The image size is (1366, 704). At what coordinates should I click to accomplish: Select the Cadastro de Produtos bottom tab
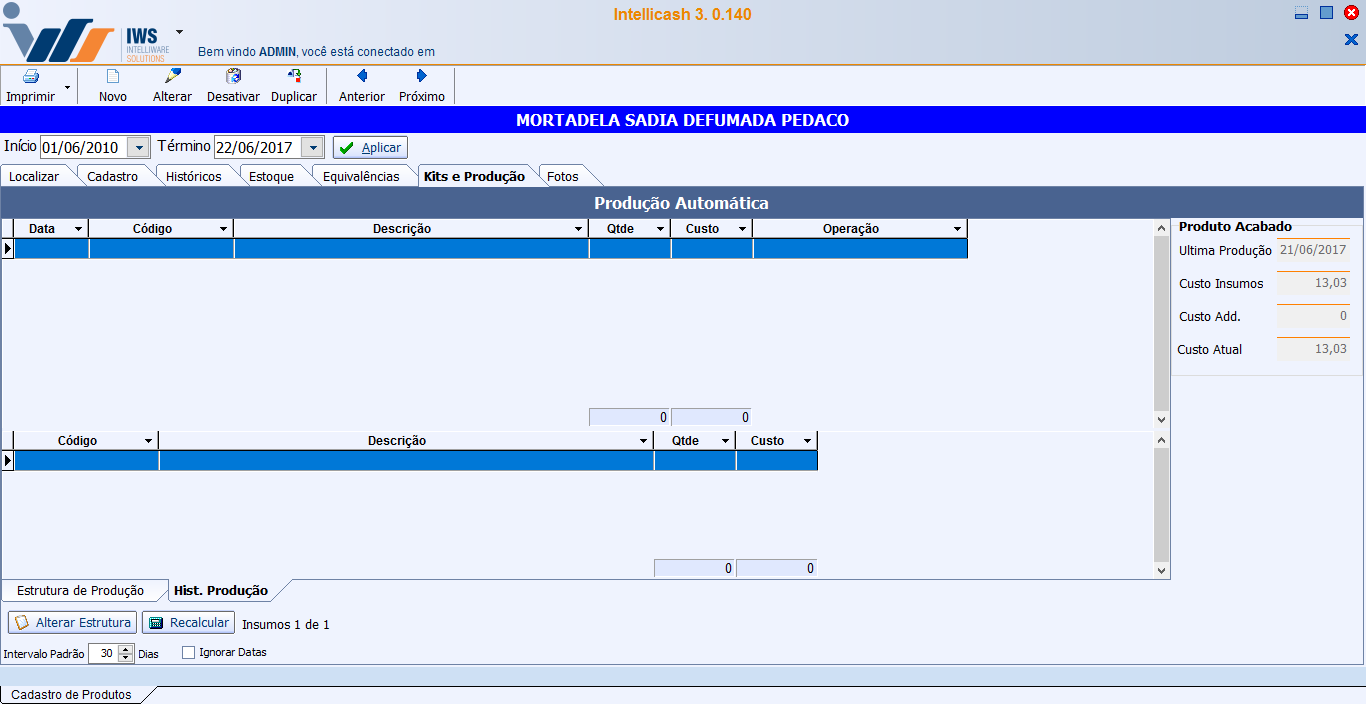[x=72, y=694]
